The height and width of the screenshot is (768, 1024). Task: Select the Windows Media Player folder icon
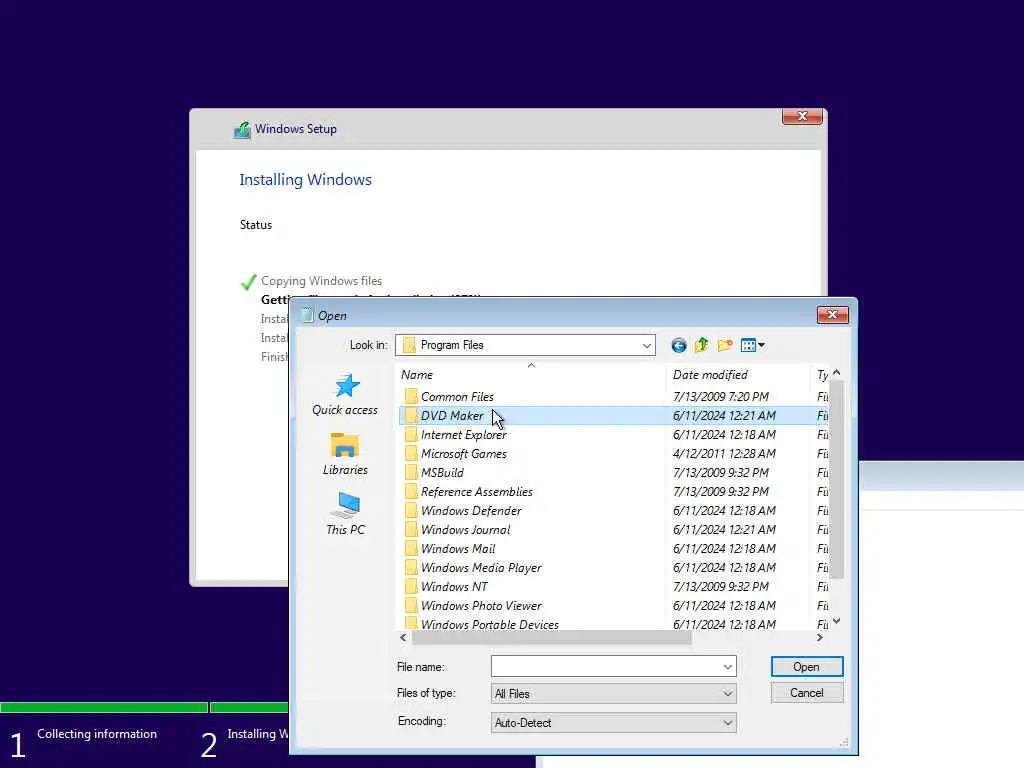[x=411, y=567]
